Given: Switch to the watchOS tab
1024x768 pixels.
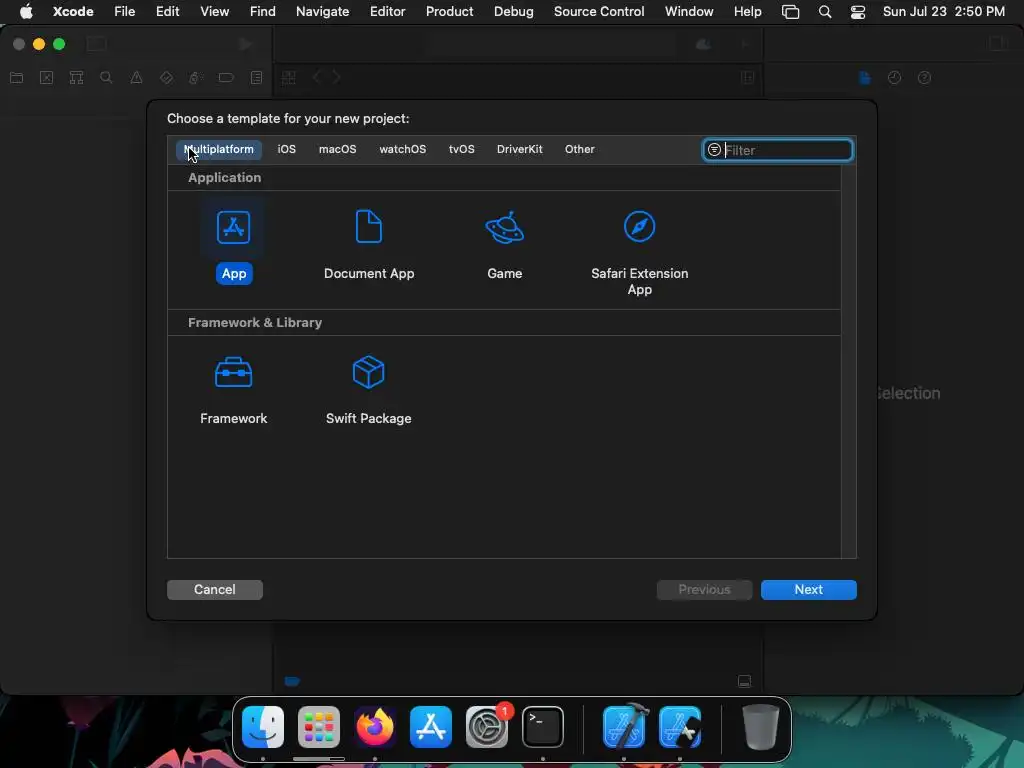Looking at the screenshot, I should click(403, 150).
